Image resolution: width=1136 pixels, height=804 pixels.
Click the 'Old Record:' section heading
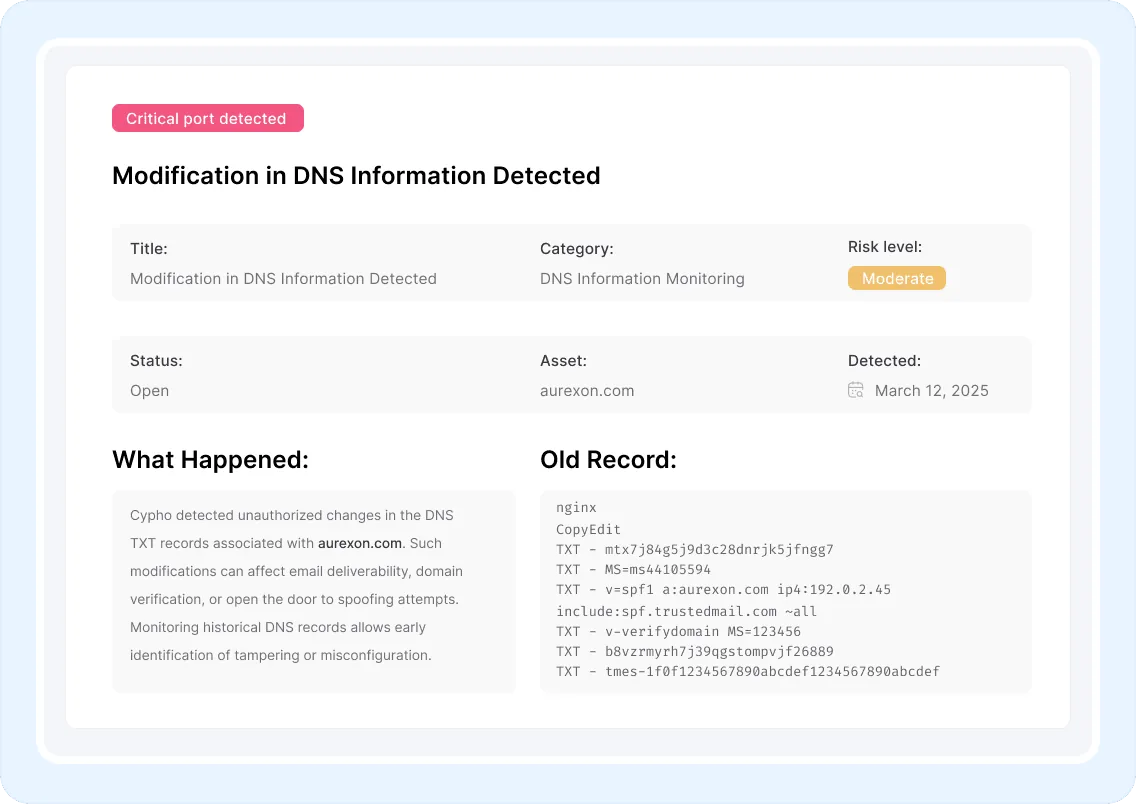click(608, 459)
